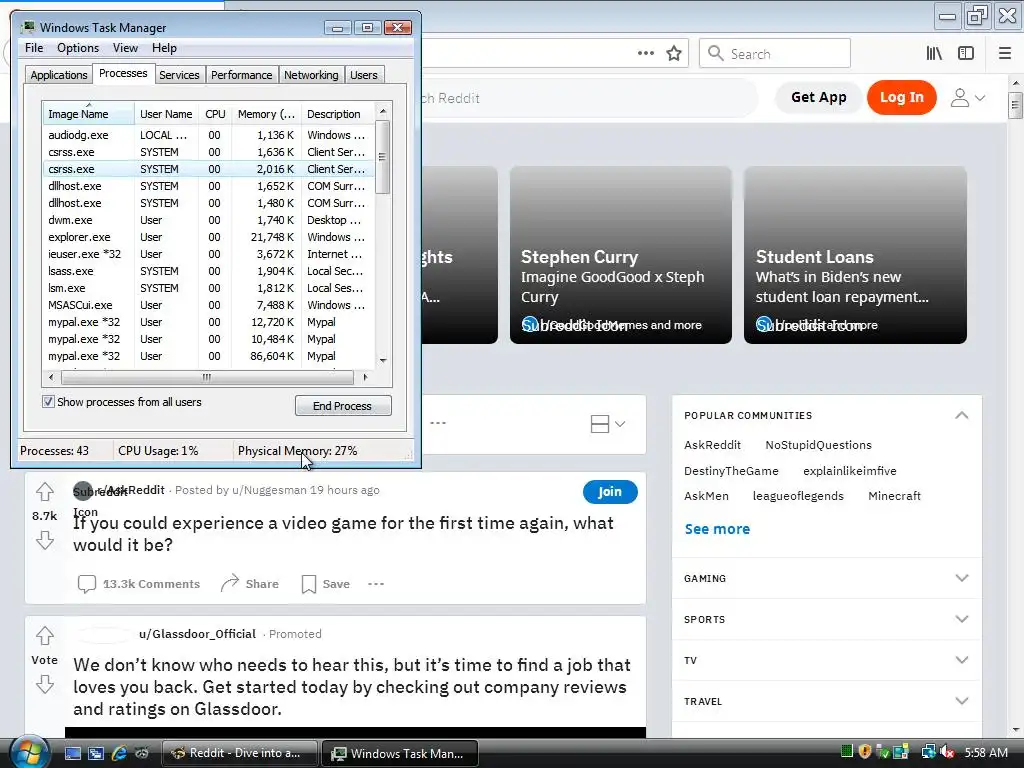Image resolution: width=1024 pixels, height=768 pixels.
Task: Switch to Reddit window on the taskbar
Action: pos(240,753)
